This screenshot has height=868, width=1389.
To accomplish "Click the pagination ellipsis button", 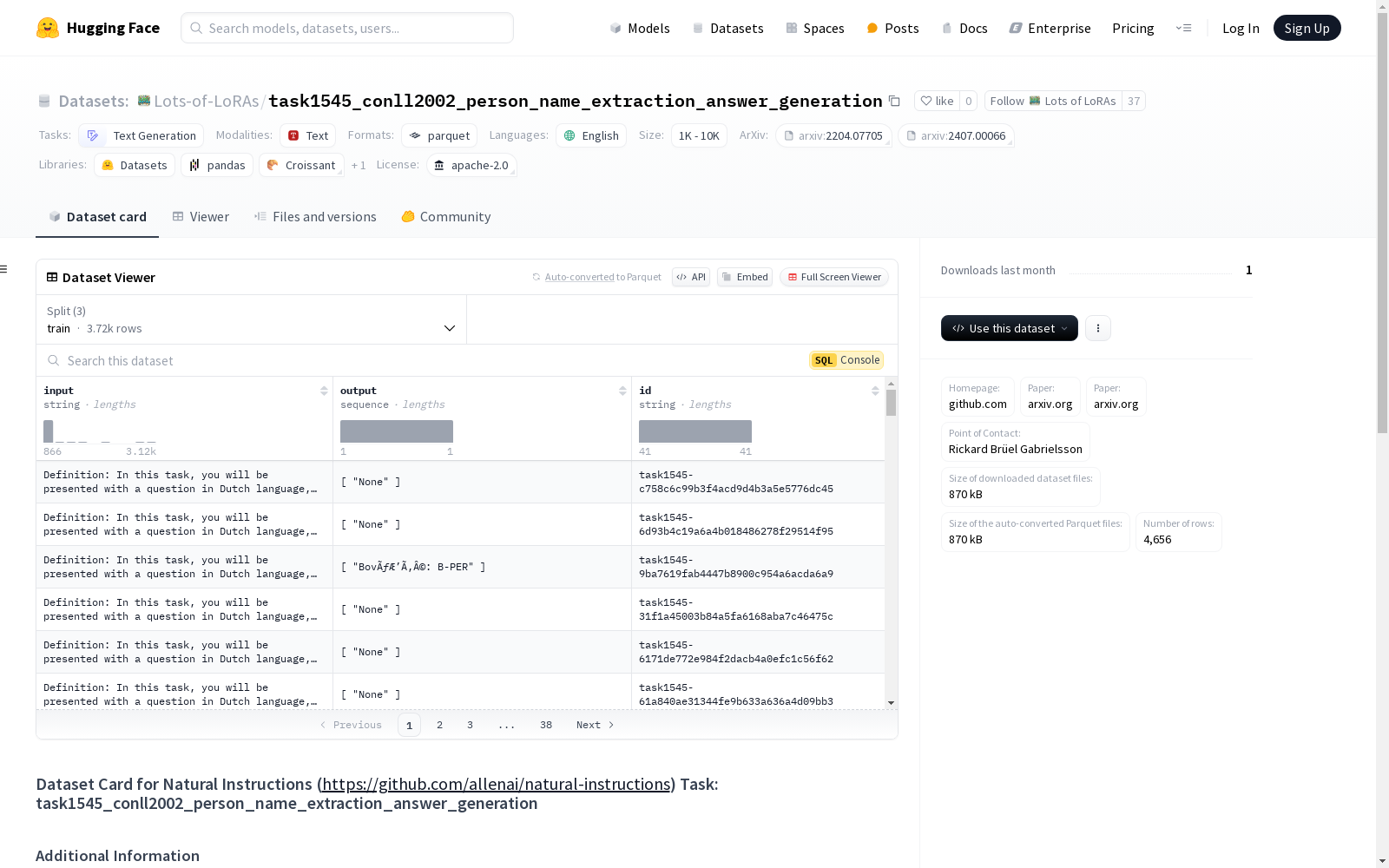I will coord(507,725).
